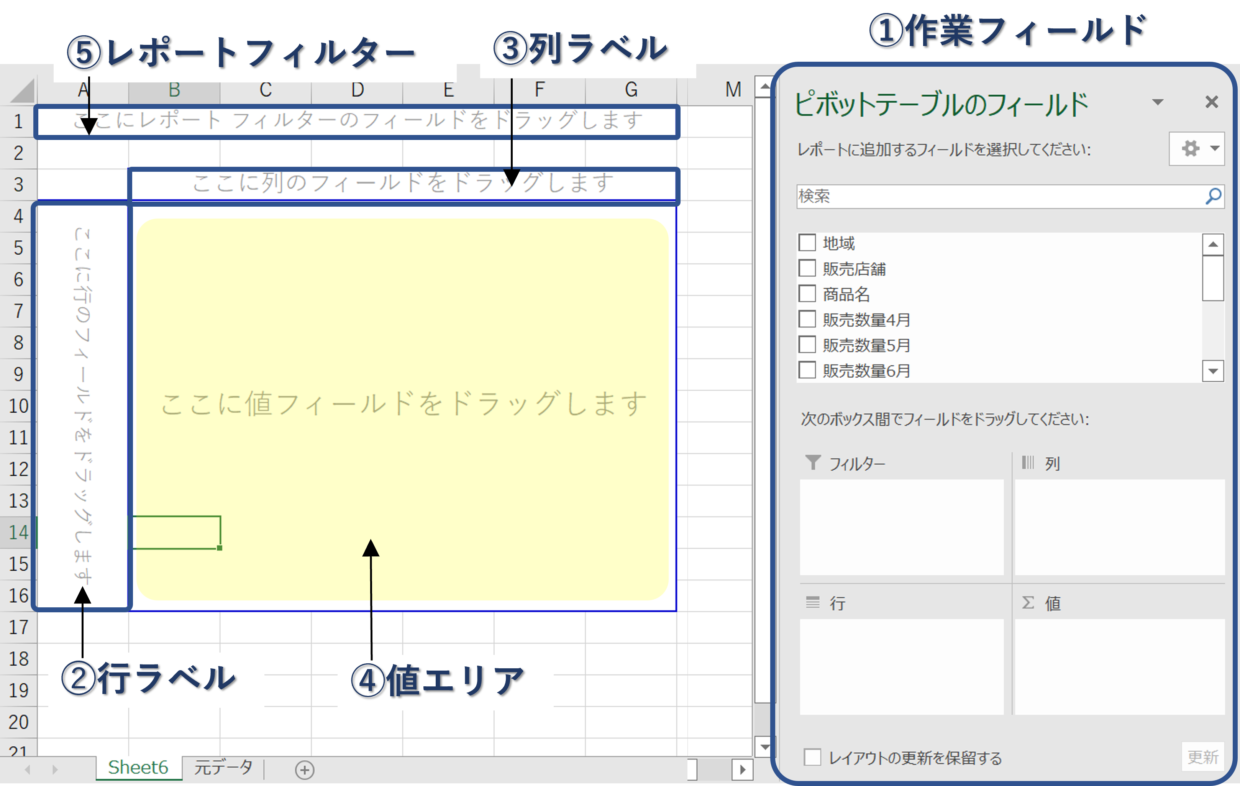Select row 20 header

[18, 722]
